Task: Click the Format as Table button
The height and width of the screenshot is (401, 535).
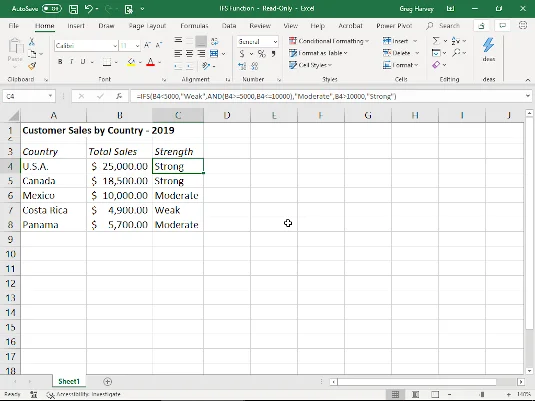Action: coord(318,53)
